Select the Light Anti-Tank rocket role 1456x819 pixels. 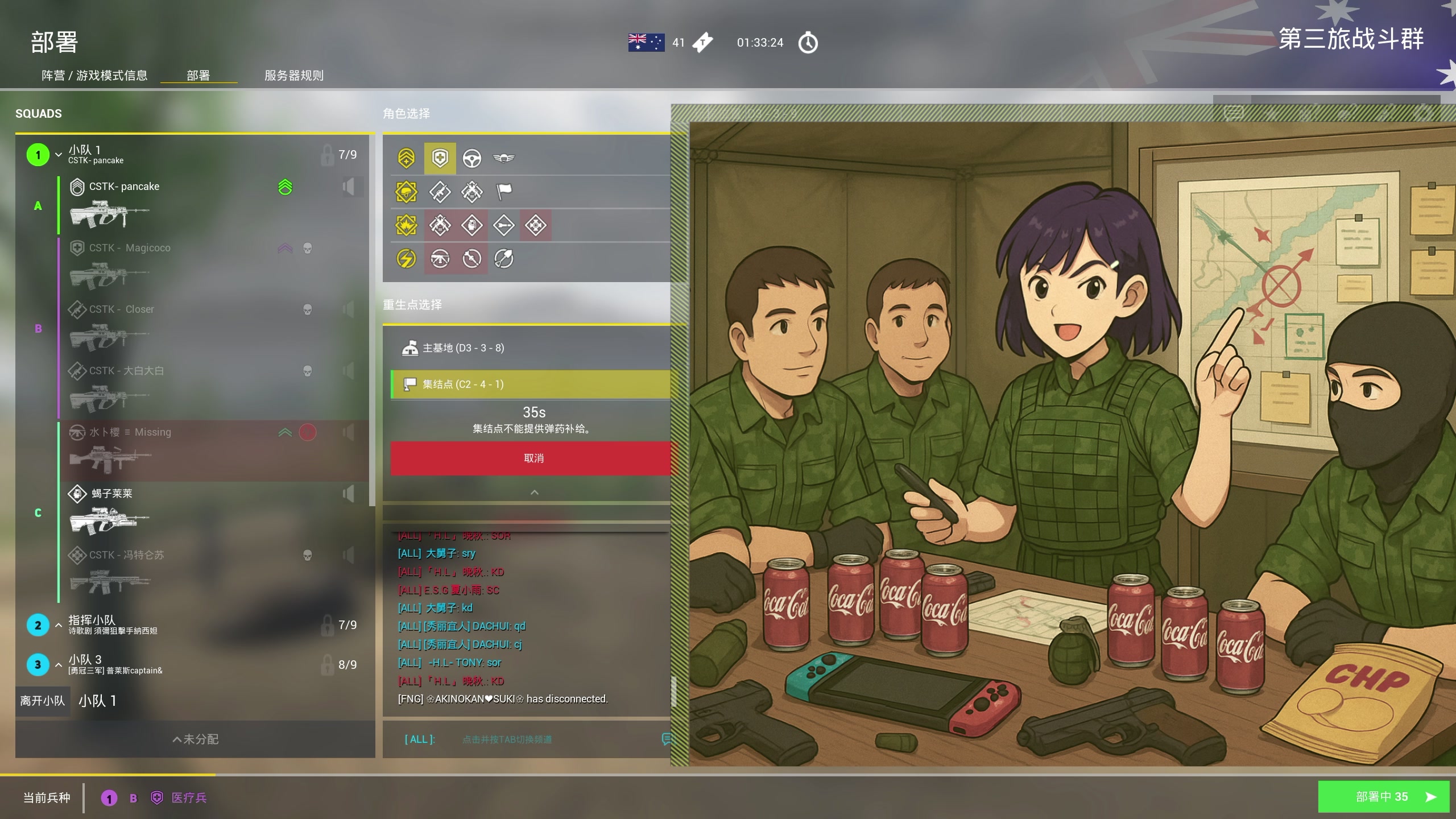pos(504,226)
